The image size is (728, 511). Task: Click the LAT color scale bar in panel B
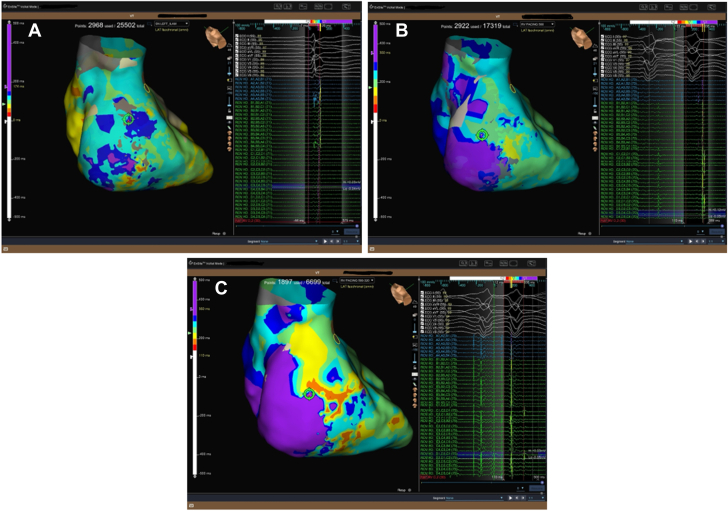[x=375, y=121]
